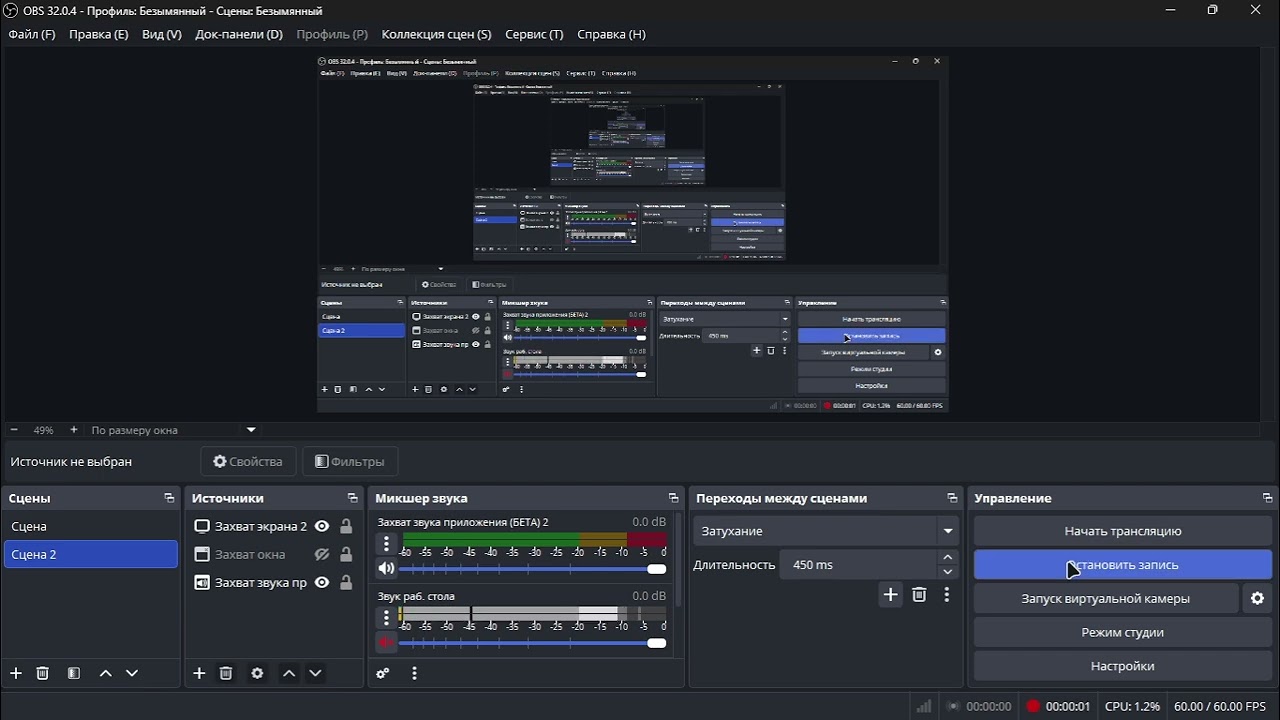Open scene filters icon in Scenes panel
This screenshot has width=1280, height=720.
pyautogui.click(x=73, y=673)
